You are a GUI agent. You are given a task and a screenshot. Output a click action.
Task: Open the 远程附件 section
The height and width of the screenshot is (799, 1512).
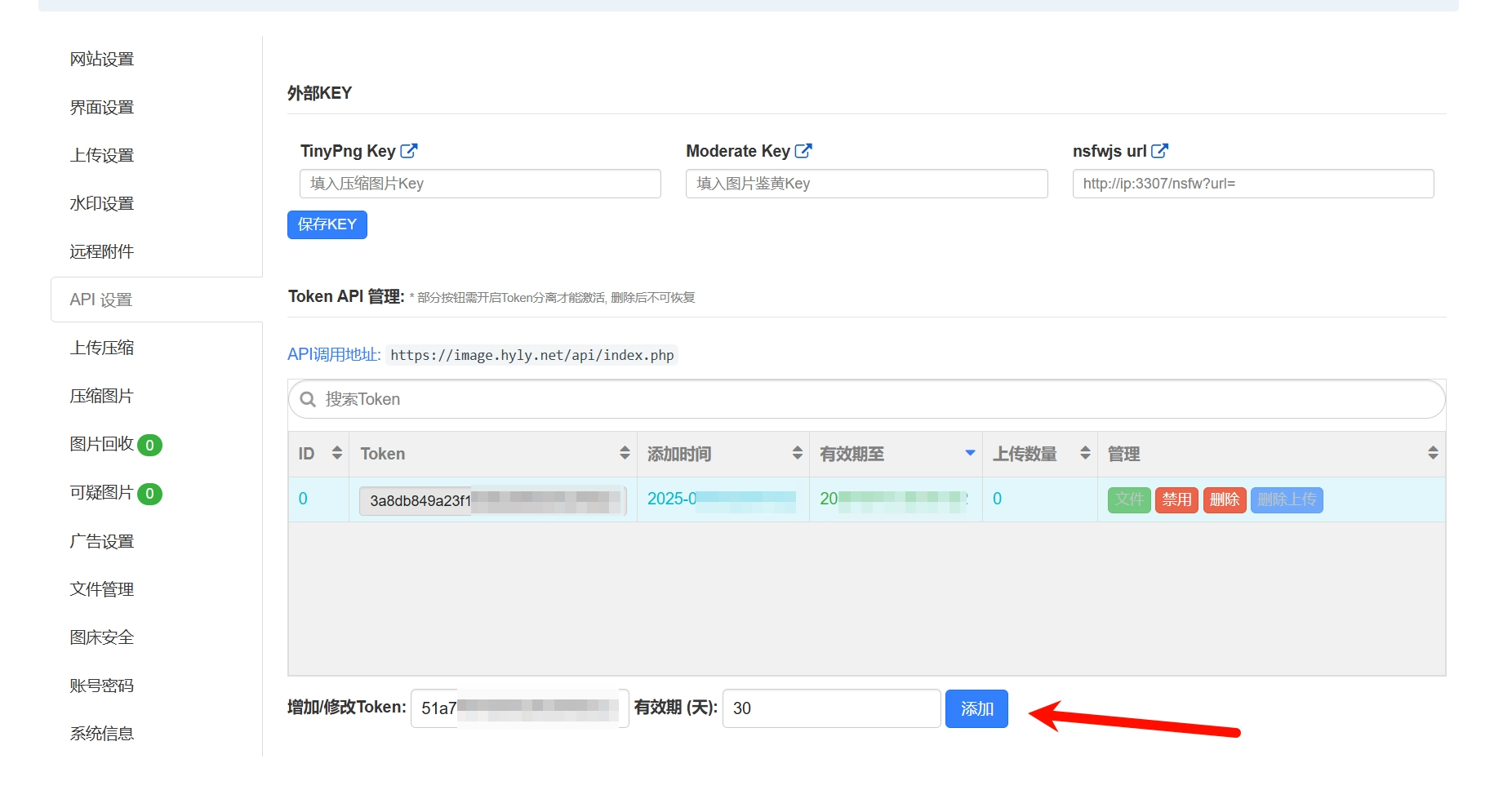click(x=102, y=251)
